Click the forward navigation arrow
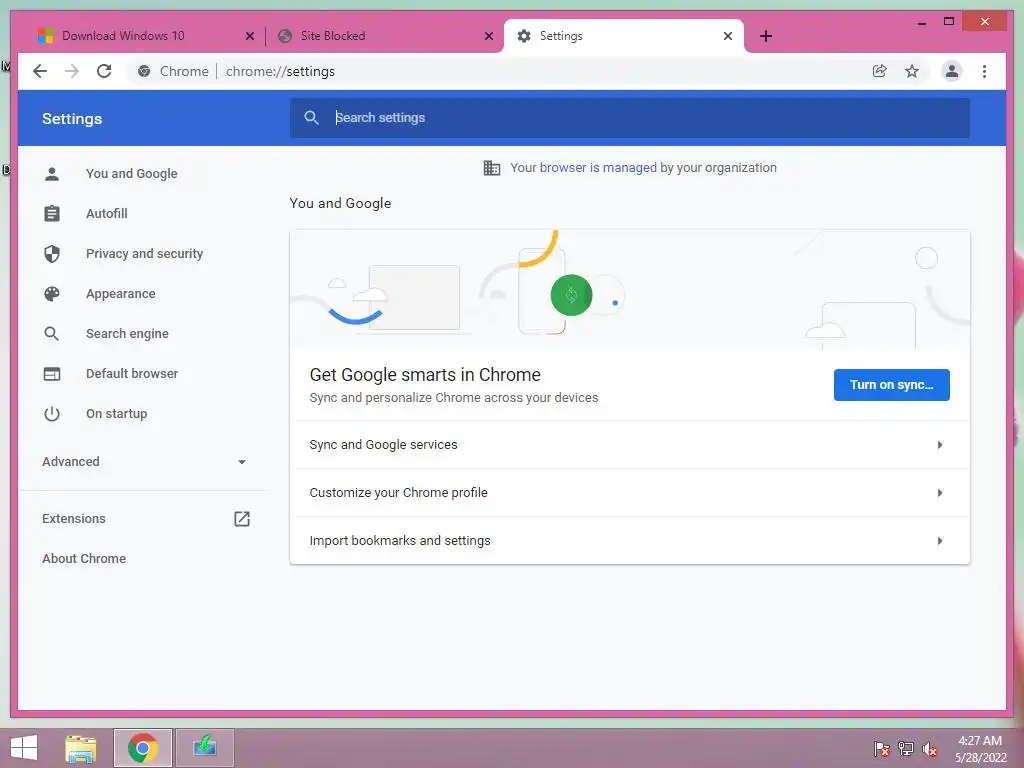 [x=72, y=71]
